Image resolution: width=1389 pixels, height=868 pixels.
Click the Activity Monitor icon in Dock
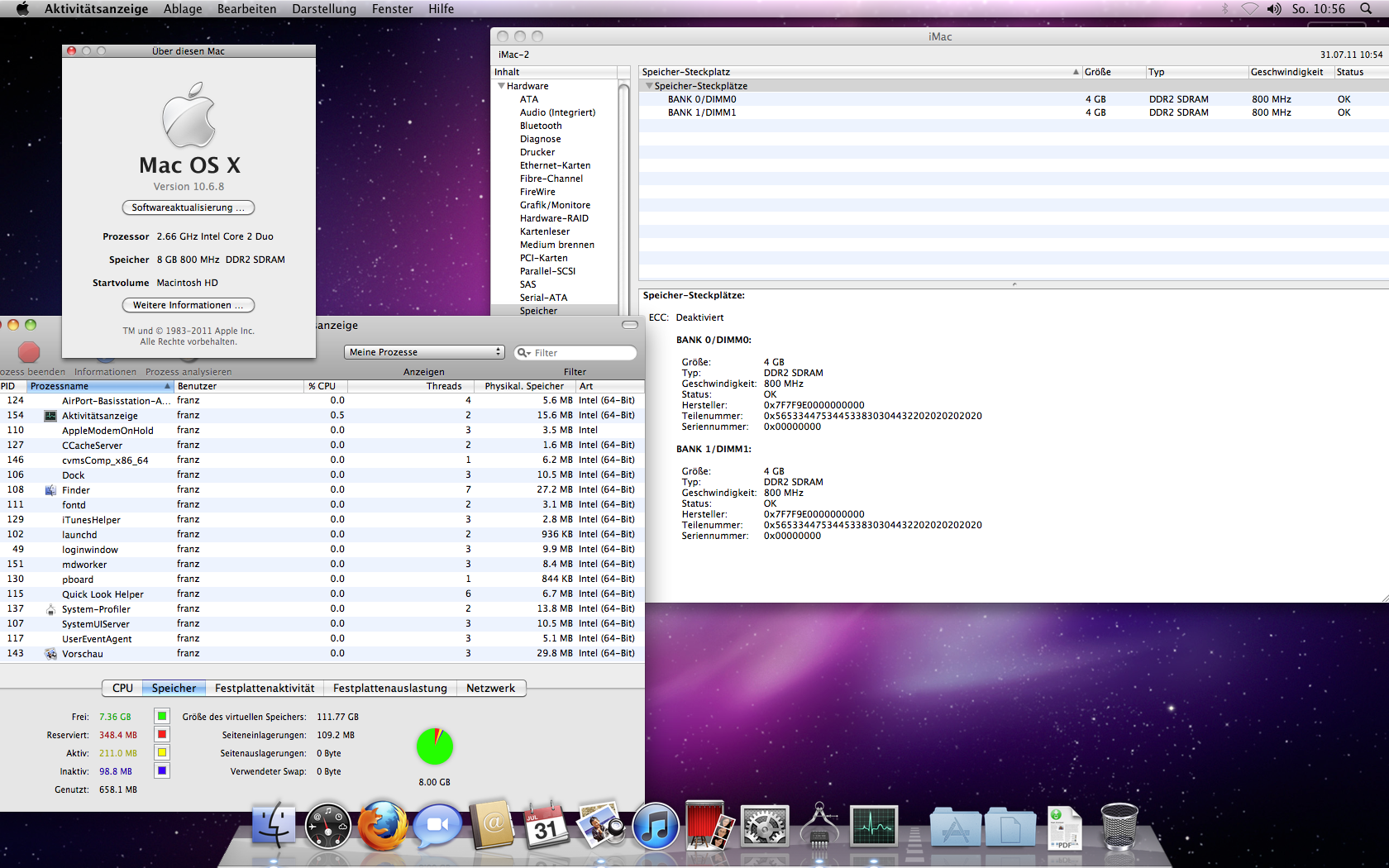click(874, 827)
